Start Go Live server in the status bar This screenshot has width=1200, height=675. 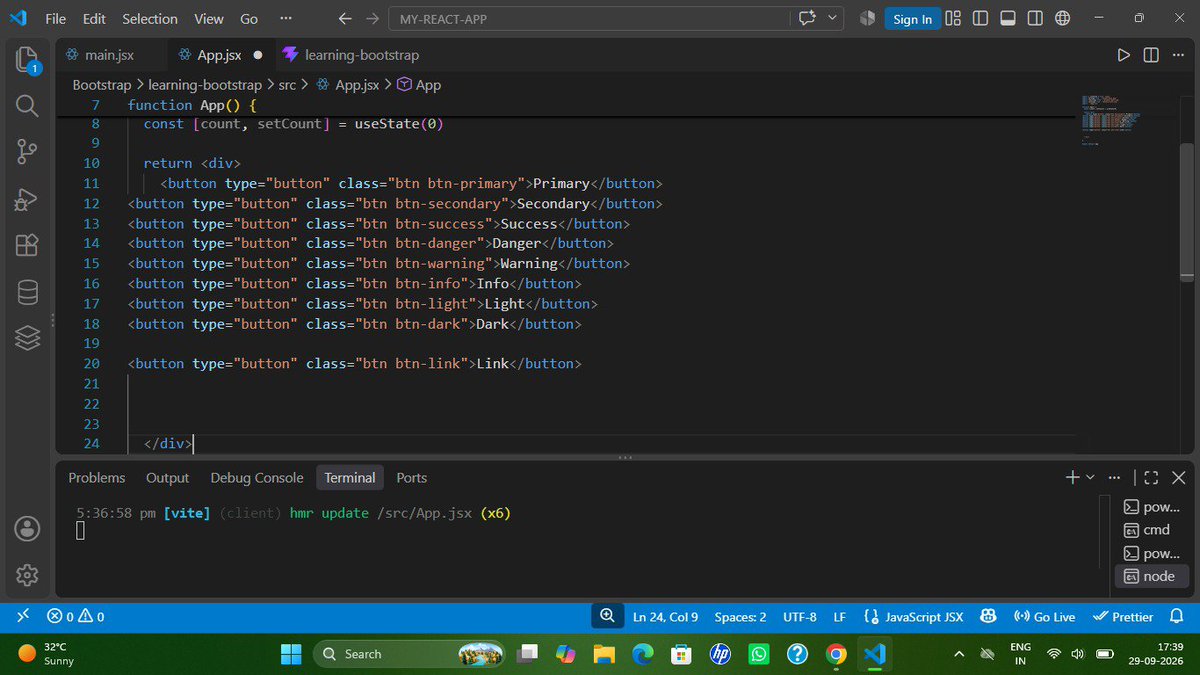(x=1044, y=617)
